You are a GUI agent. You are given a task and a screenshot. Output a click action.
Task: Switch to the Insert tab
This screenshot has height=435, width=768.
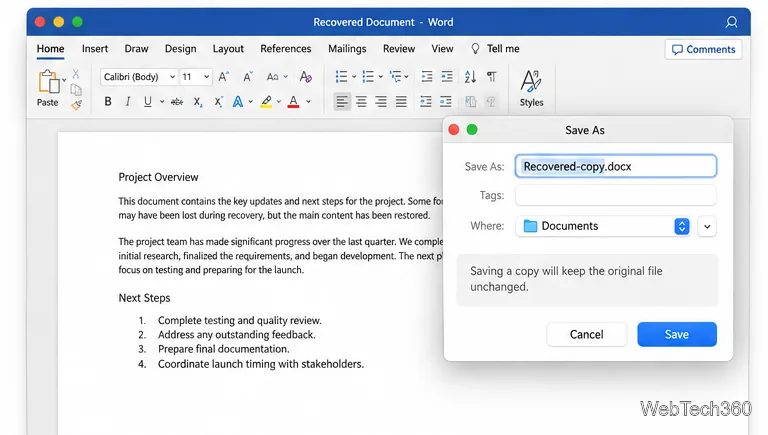95,48
